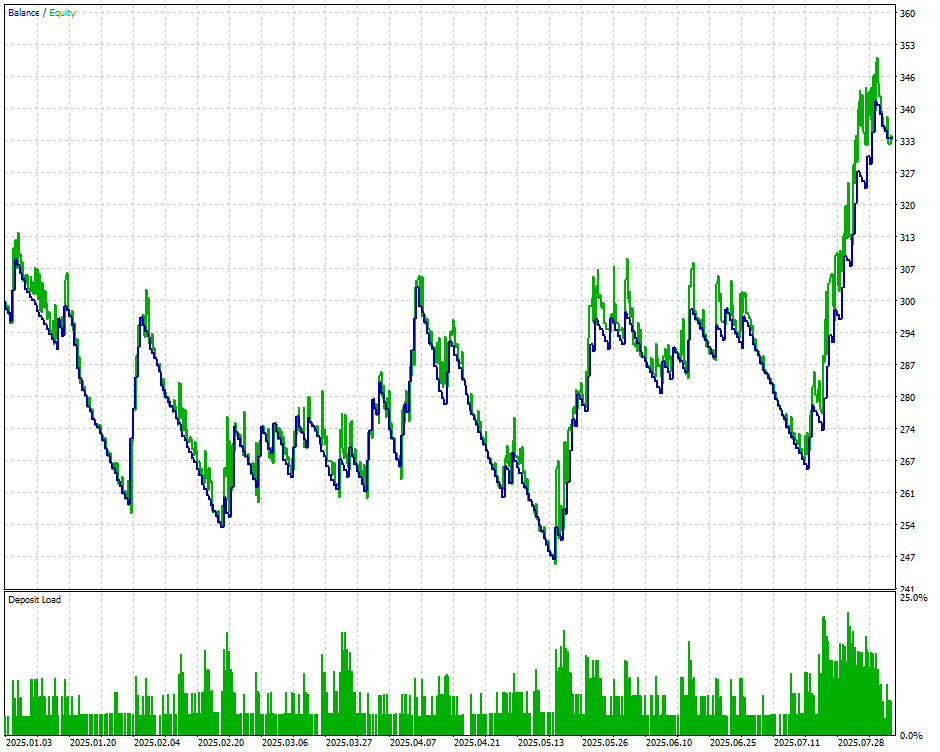This screenshot has height=752, width=940.
Task: Click the 340 axis value
Action: tap(908, 109)
